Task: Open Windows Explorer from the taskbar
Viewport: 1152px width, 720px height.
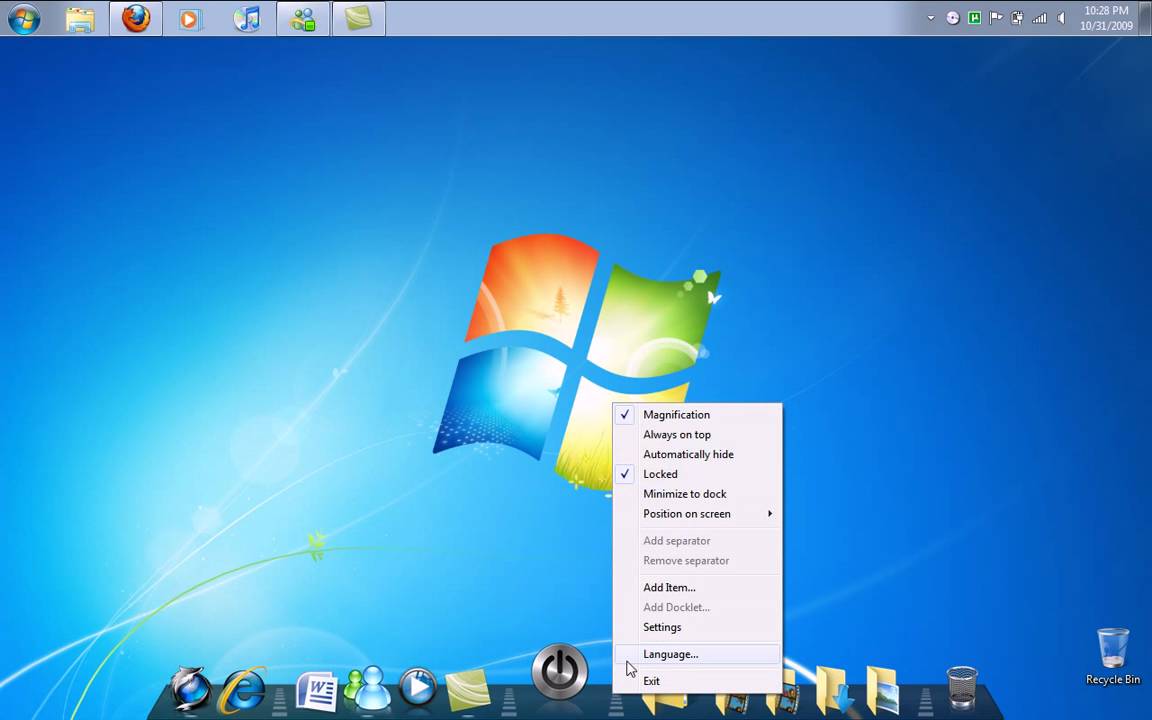Action: [80, 19]
